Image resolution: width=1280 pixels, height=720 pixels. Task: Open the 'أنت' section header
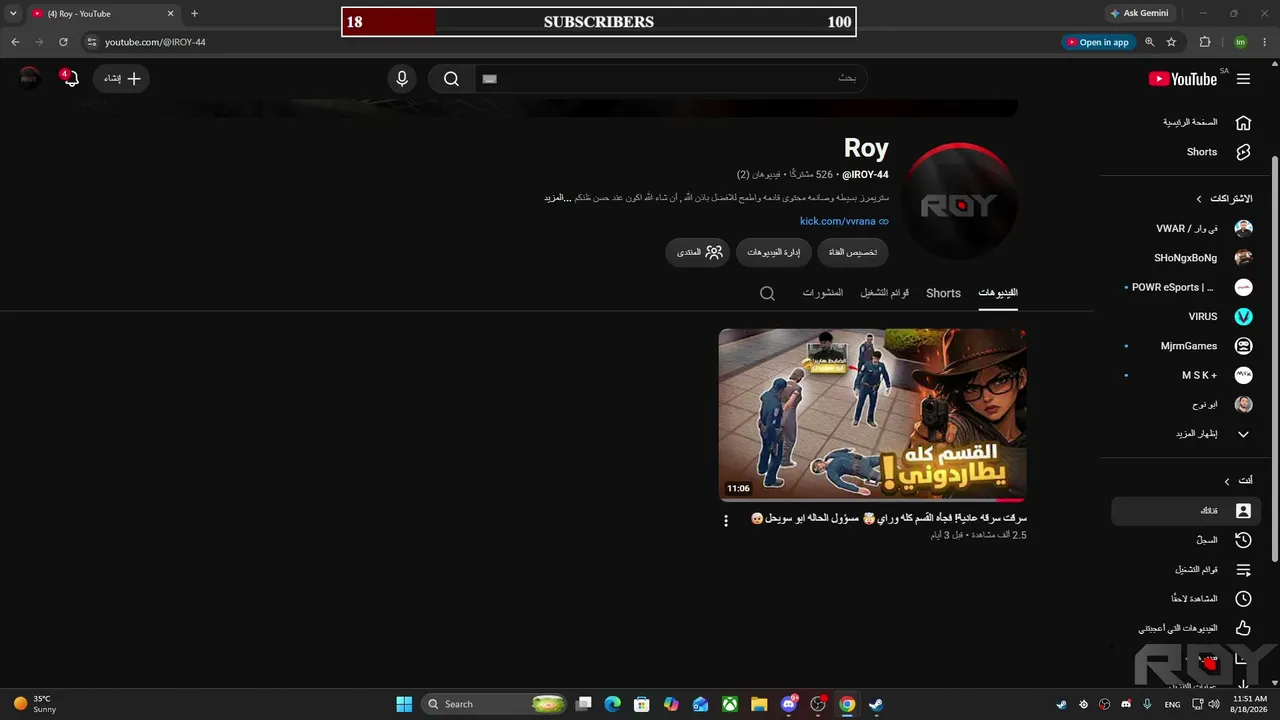1238,481
